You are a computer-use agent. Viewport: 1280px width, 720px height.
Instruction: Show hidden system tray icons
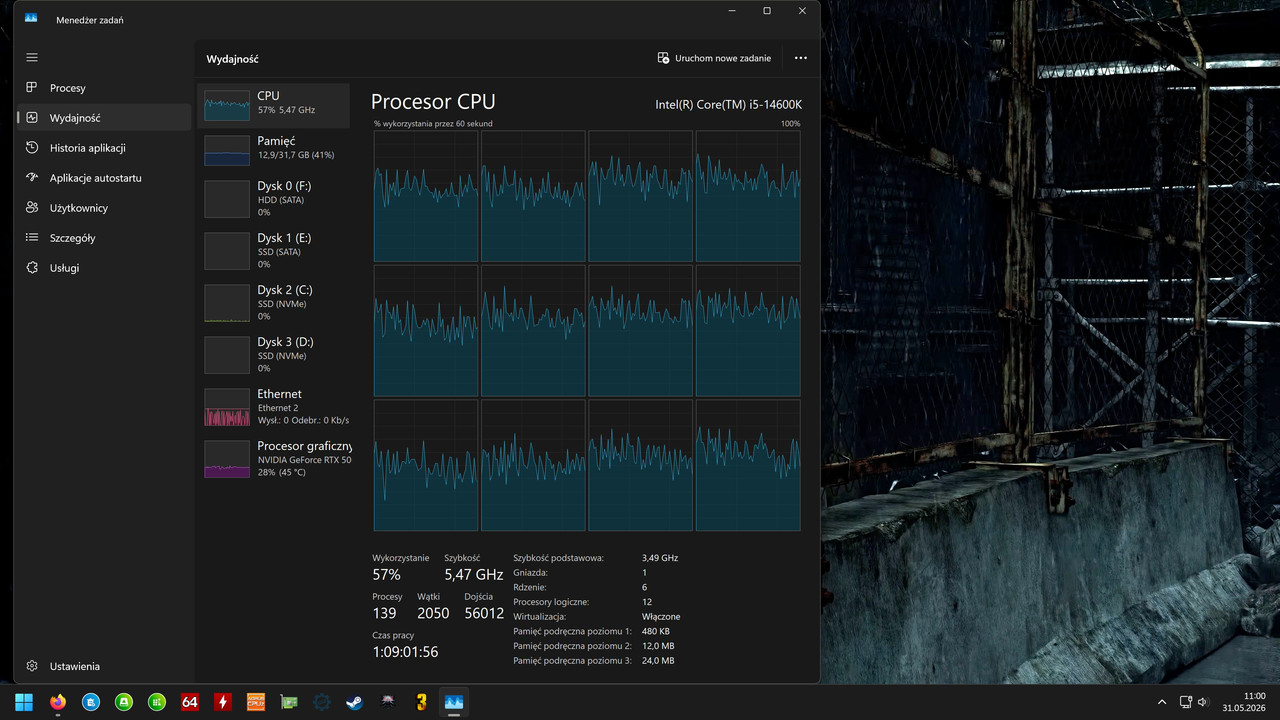click(1161, 702)
